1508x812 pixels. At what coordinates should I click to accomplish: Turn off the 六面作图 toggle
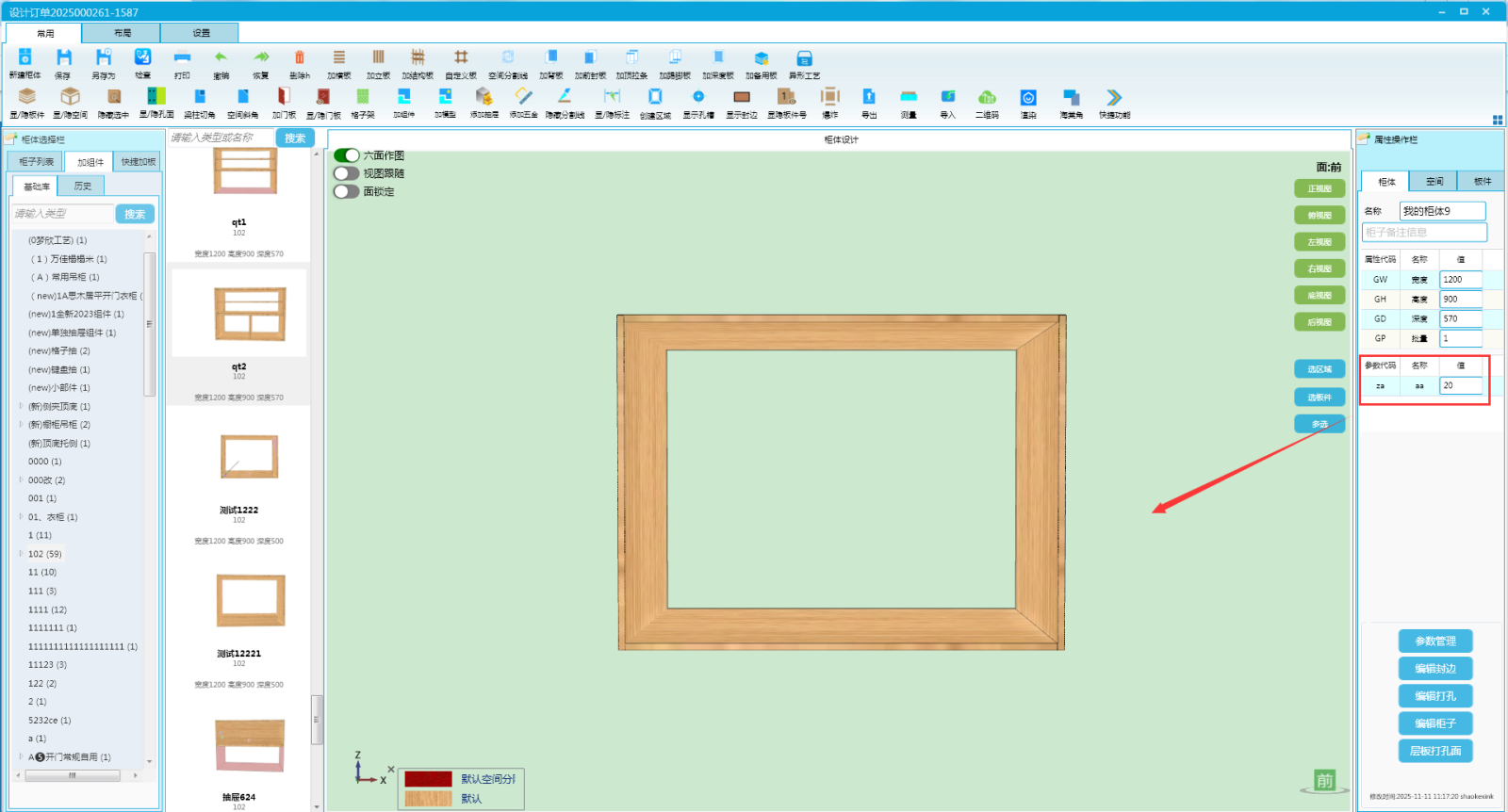pos(347,155)
